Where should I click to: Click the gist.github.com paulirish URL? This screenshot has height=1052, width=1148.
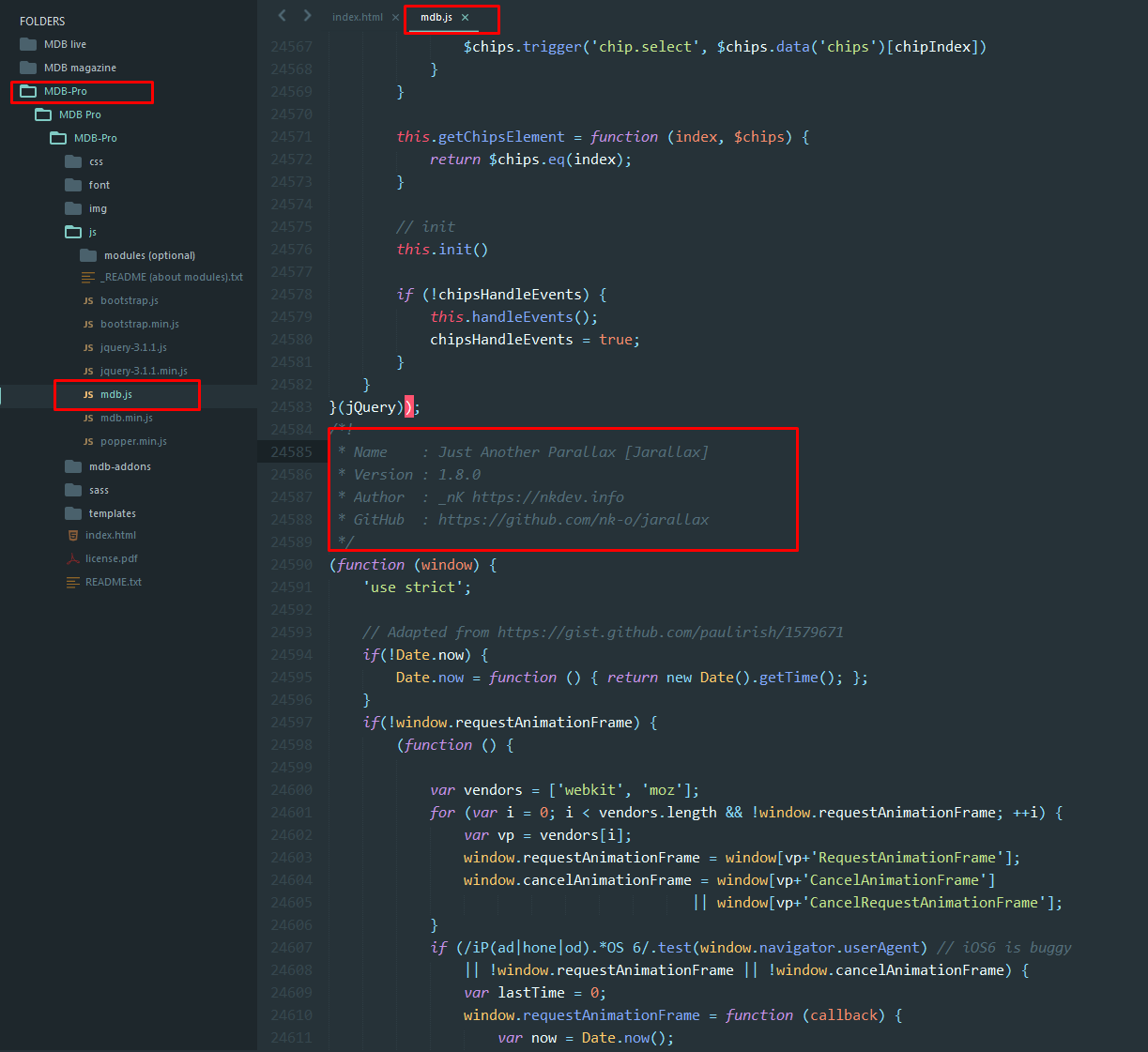[670, 633]
